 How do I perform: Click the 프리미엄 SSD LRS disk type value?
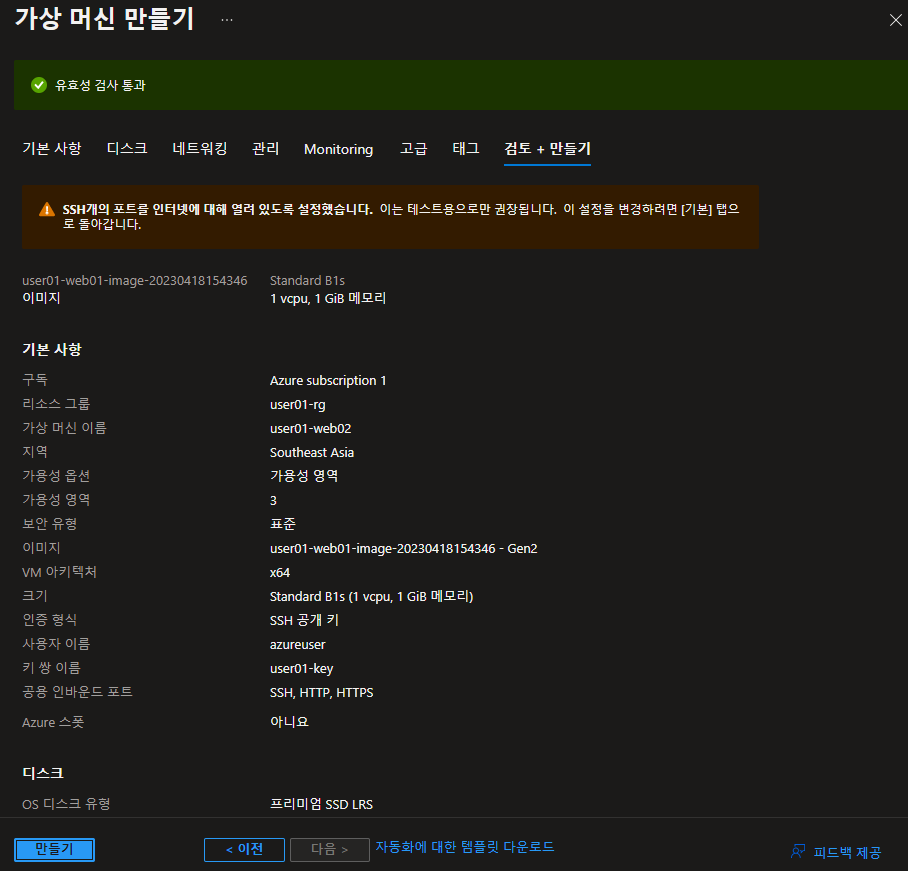coord(321,804)
